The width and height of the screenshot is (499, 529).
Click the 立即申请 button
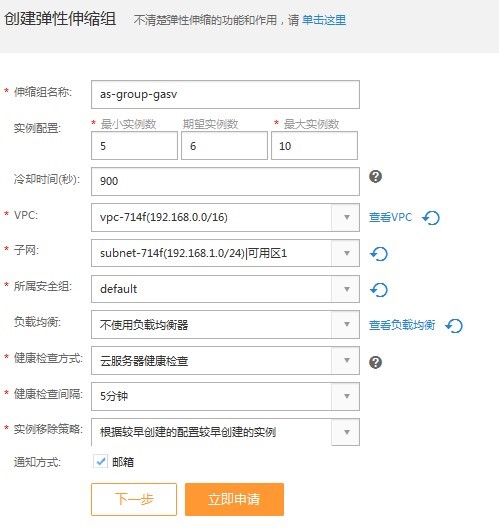234,499
